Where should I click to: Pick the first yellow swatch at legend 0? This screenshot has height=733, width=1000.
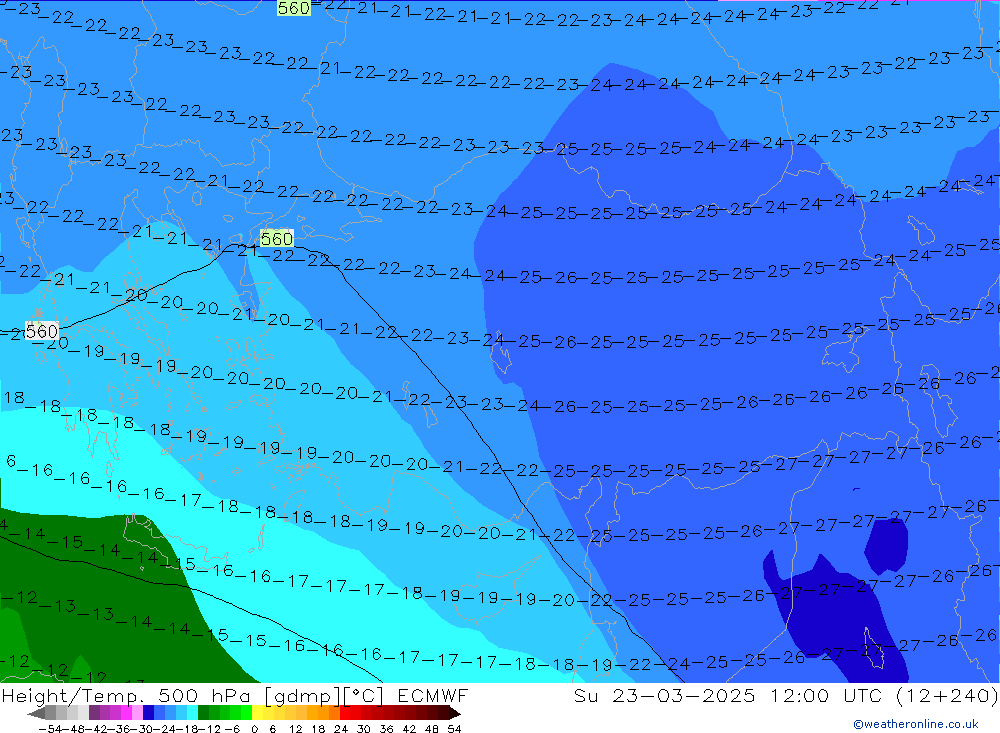coord(258,713)
